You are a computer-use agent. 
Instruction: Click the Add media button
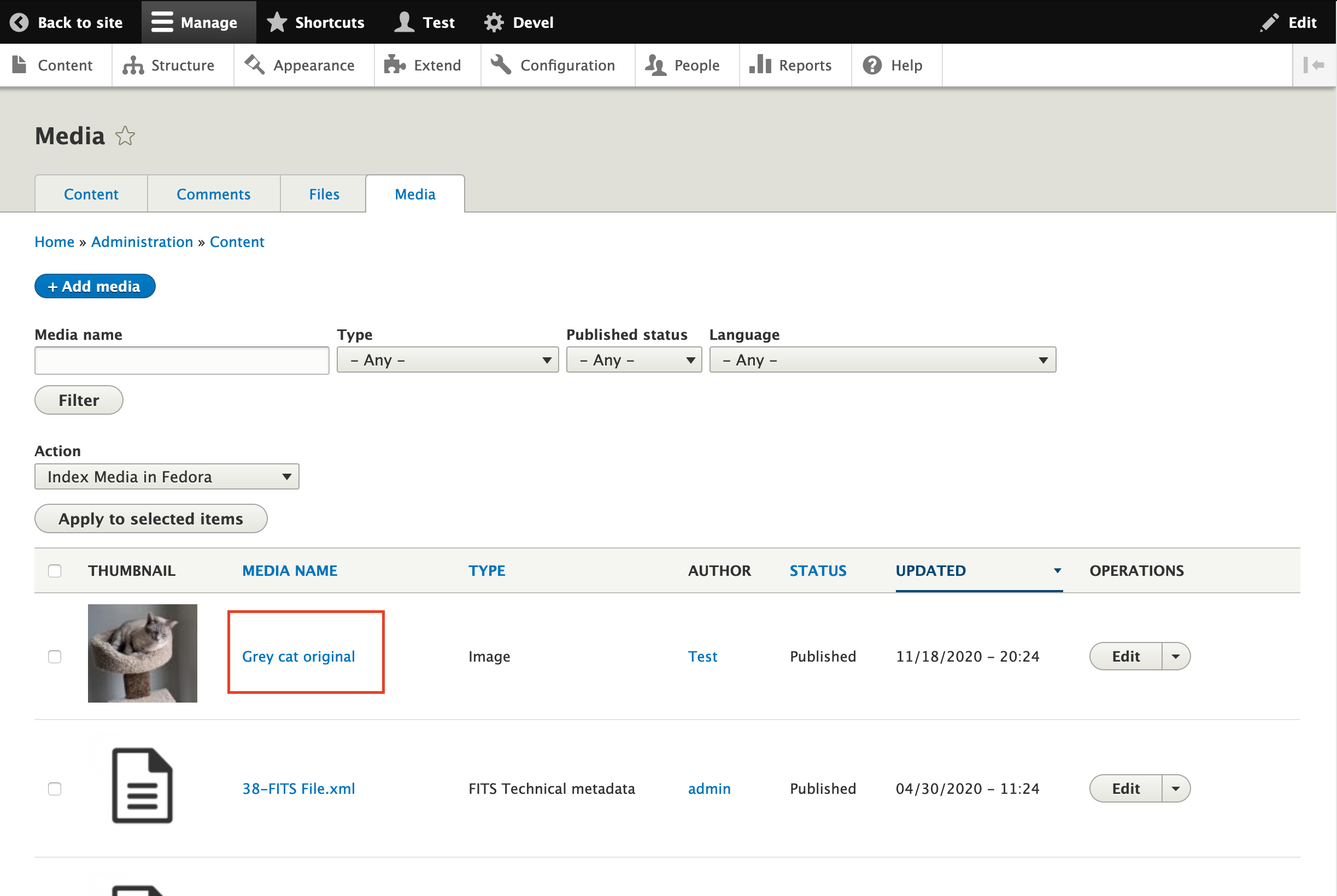click(x=95, y=286)
